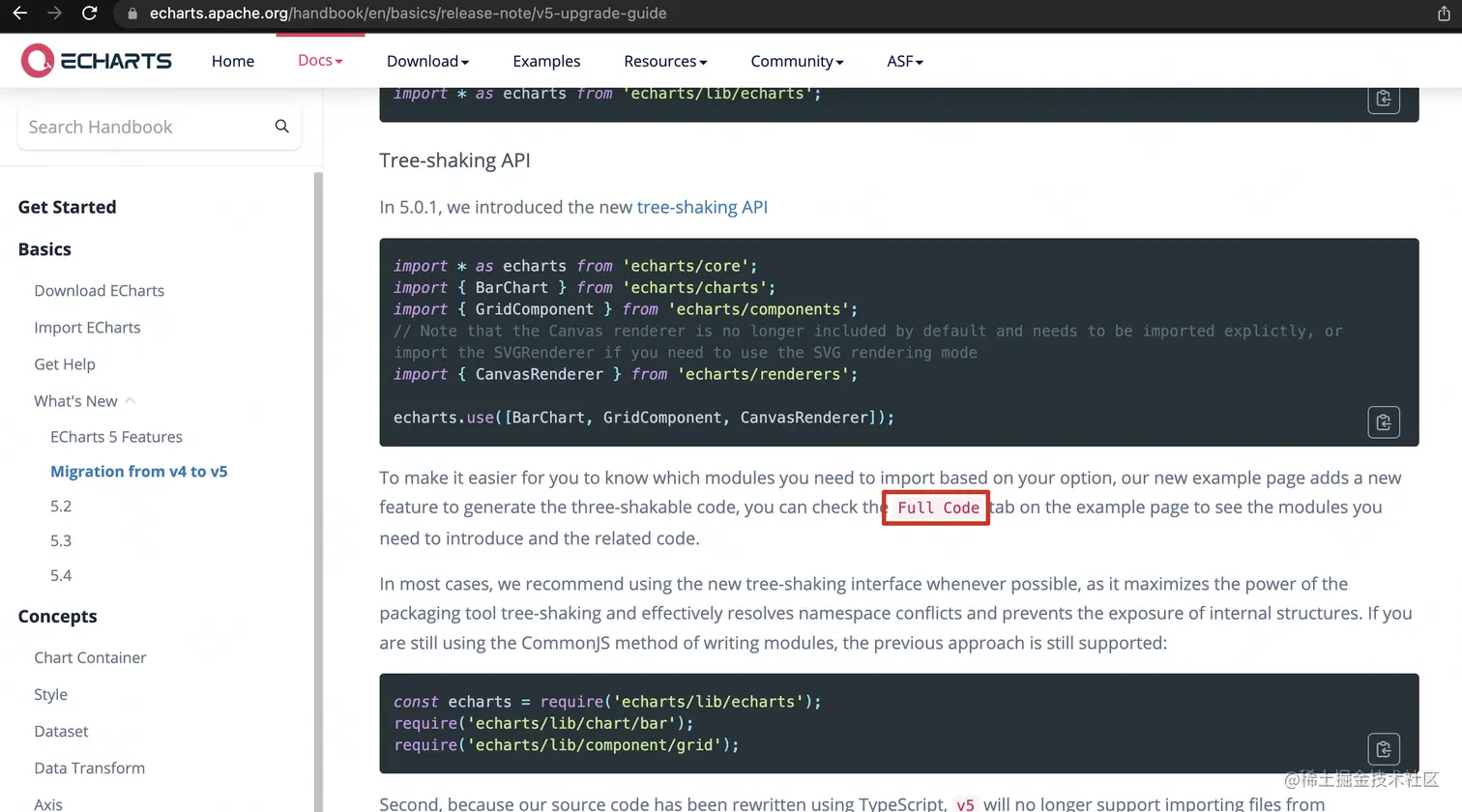Click the browser forward arrow
The width and height of the screenshot is (1462, 812).
pyautogui.click(x=54, y=14)
